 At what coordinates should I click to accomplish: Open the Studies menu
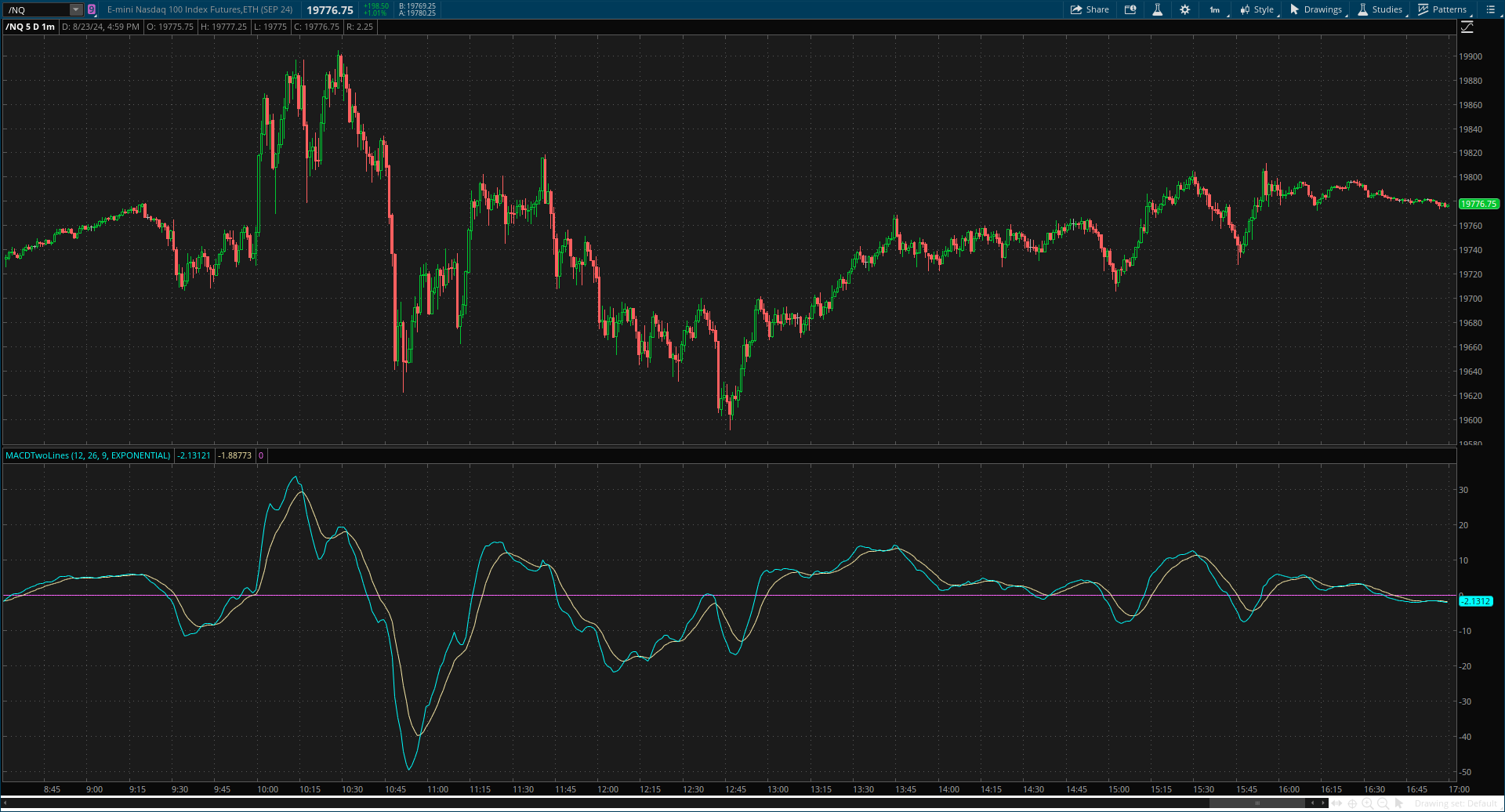tap(1380, 9)
